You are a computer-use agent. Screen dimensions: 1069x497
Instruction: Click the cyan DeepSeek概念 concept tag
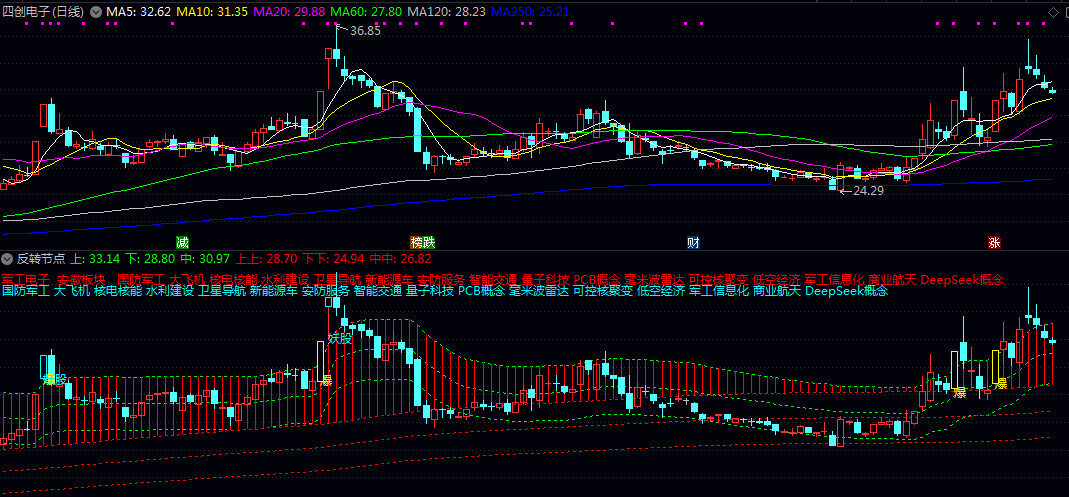click(847, 291)
